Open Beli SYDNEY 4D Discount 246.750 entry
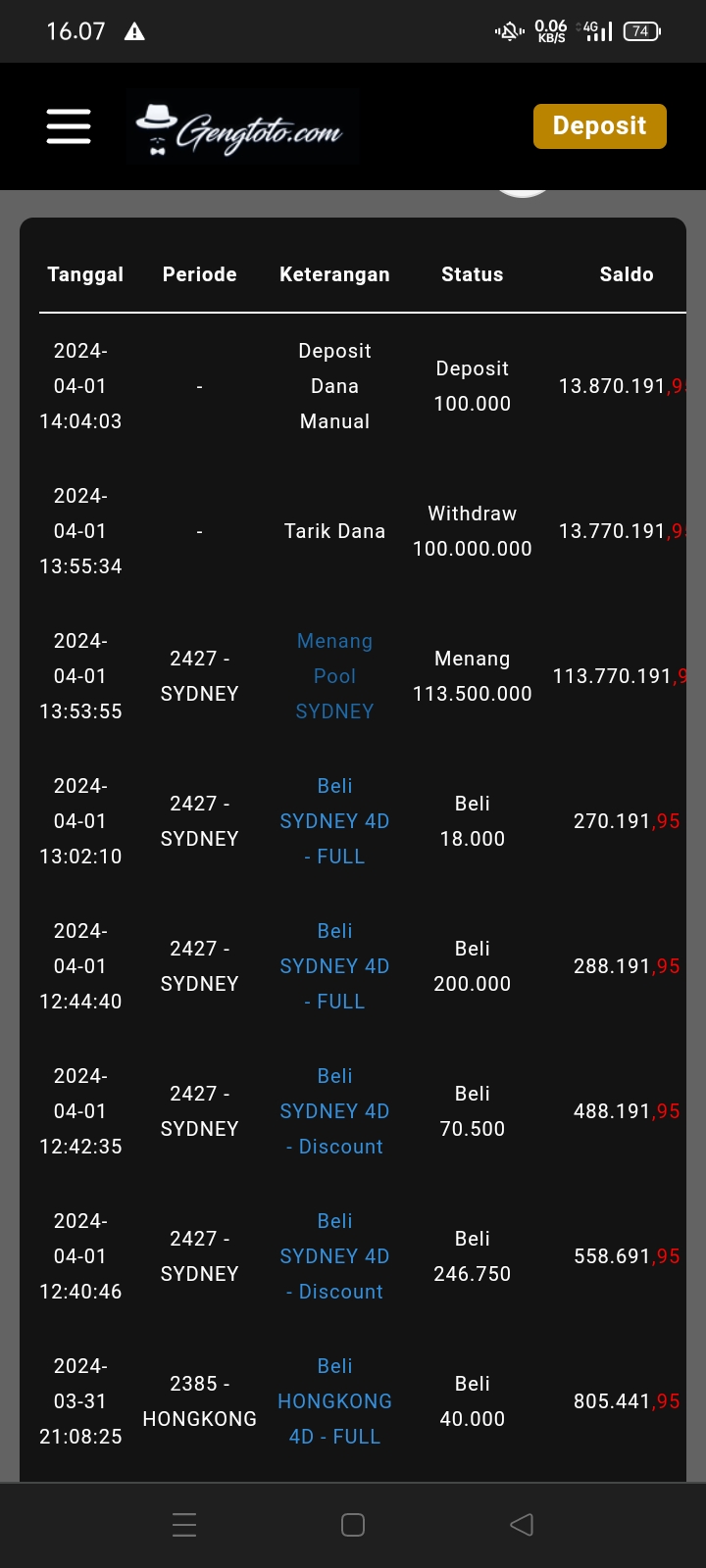The image size is (706, 1568). (334, 1256)
